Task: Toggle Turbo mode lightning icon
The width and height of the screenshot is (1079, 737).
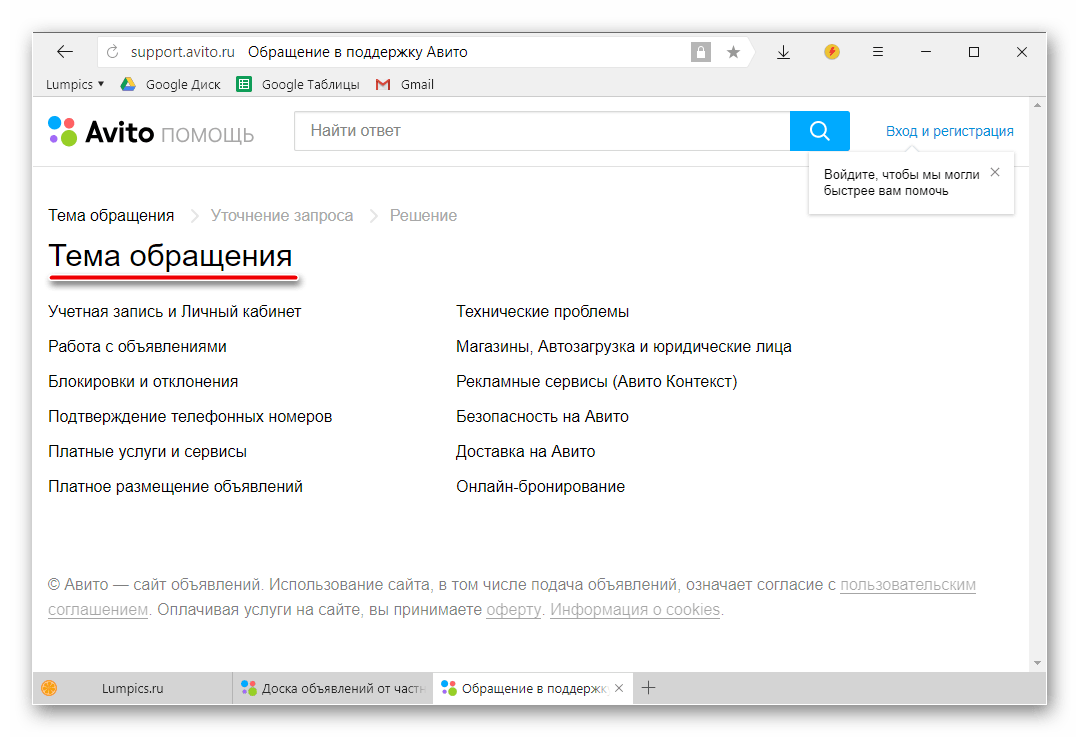Action: pos(832,52)
